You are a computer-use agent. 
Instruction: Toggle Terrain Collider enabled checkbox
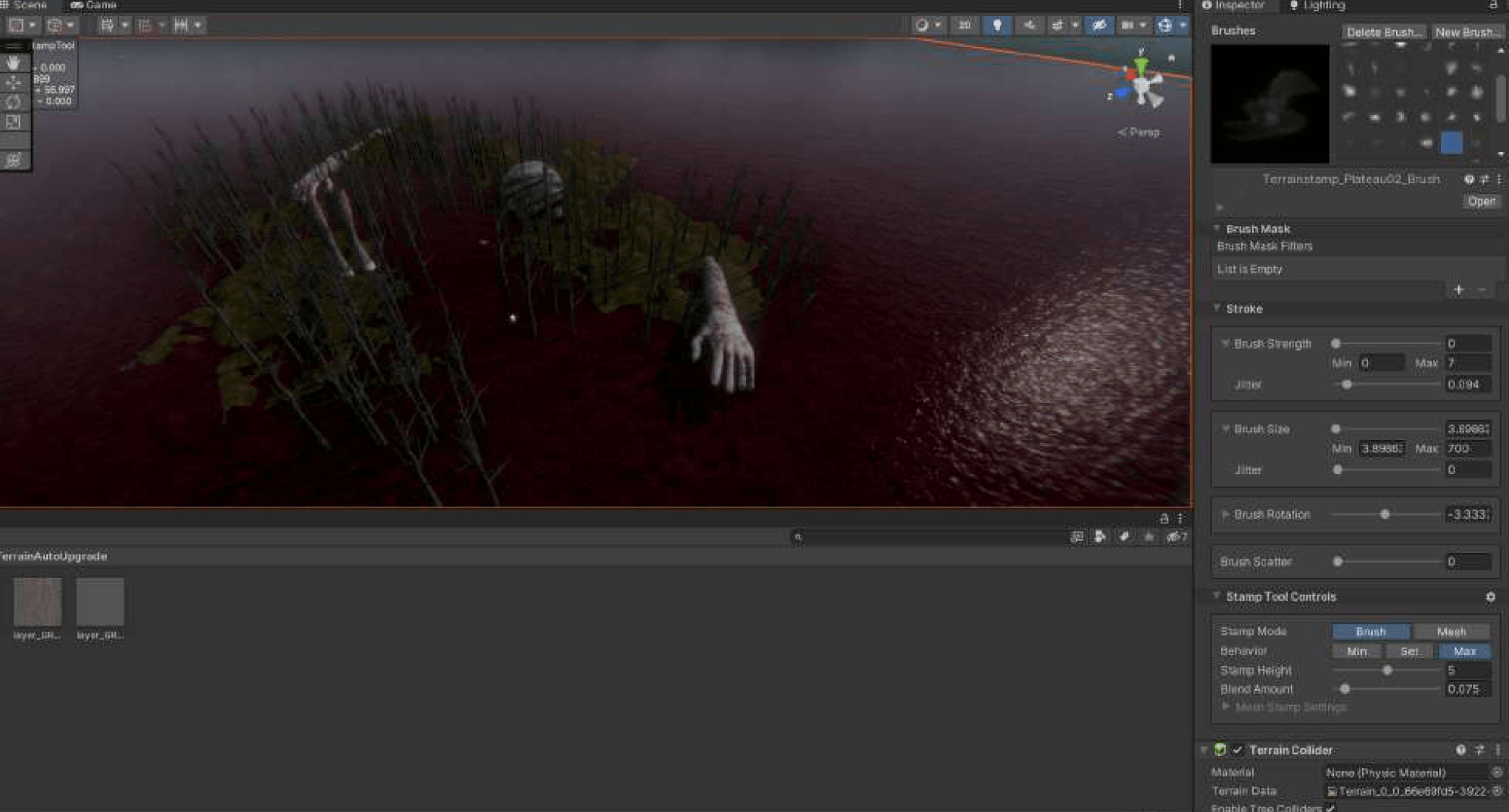pyautogui.click(x=1238, y=750)
